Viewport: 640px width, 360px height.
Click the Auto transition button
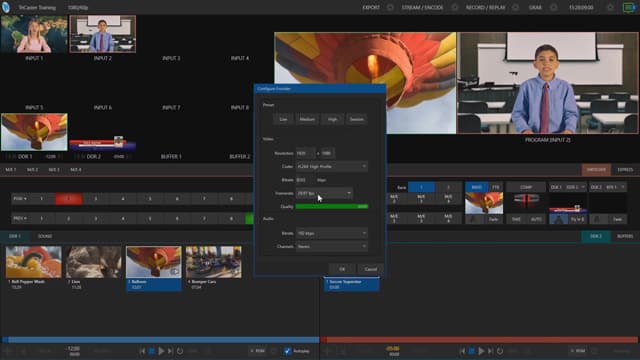[536, 219]
